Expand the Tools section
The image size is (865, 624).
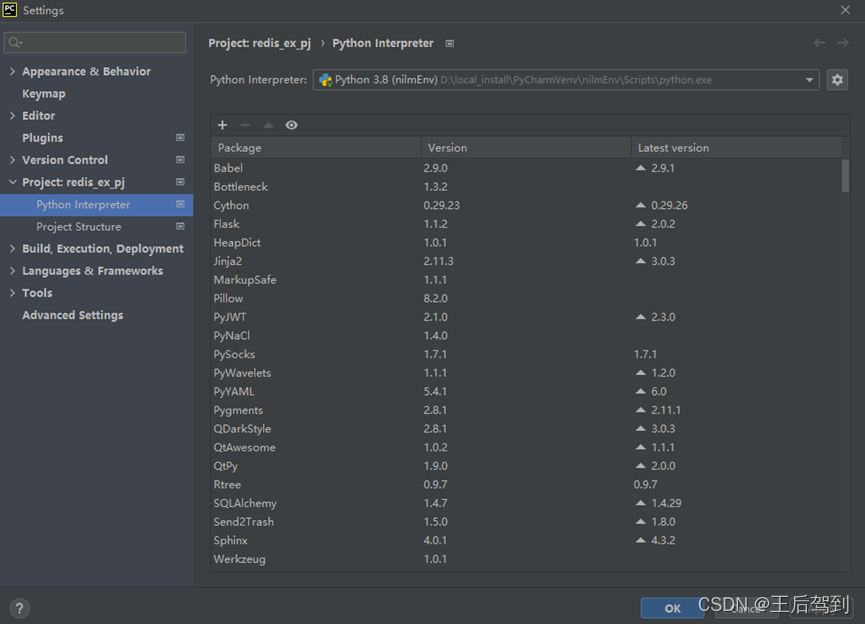pos(12,293)
